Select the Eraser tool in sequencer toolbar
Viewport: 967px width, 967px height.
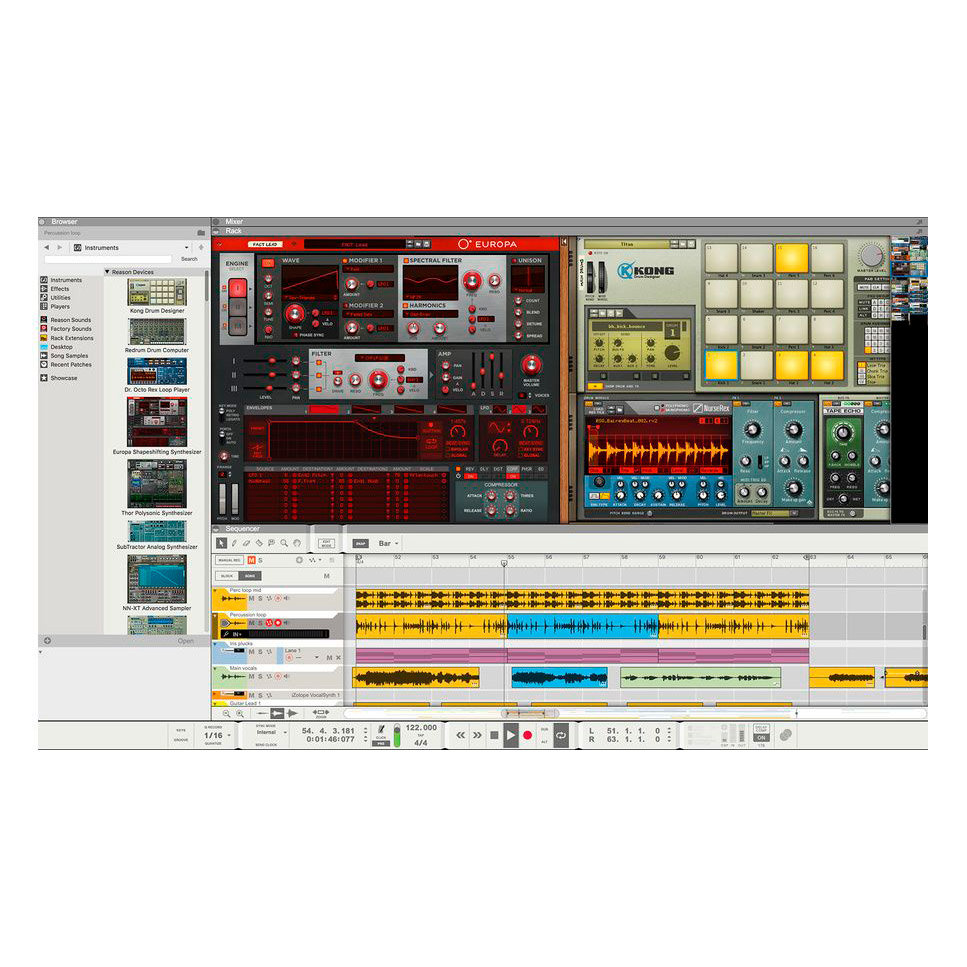click(247, 543)
